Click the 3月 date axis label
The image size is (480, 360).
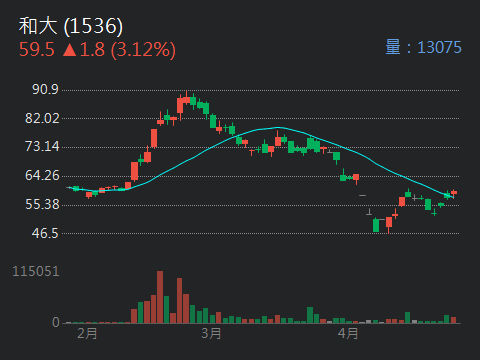click(x=211, y=333)
